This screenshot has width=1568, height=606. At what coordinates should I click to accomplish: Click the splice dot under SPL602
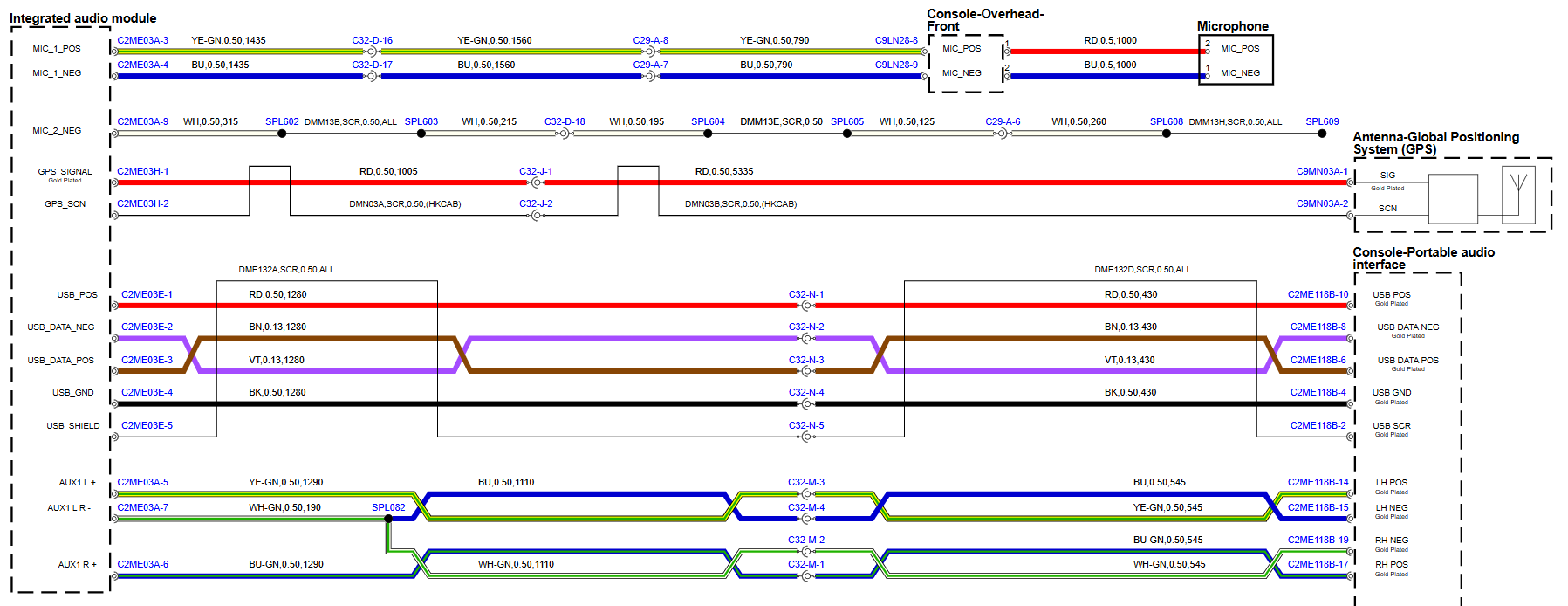(x=282, y=134)
